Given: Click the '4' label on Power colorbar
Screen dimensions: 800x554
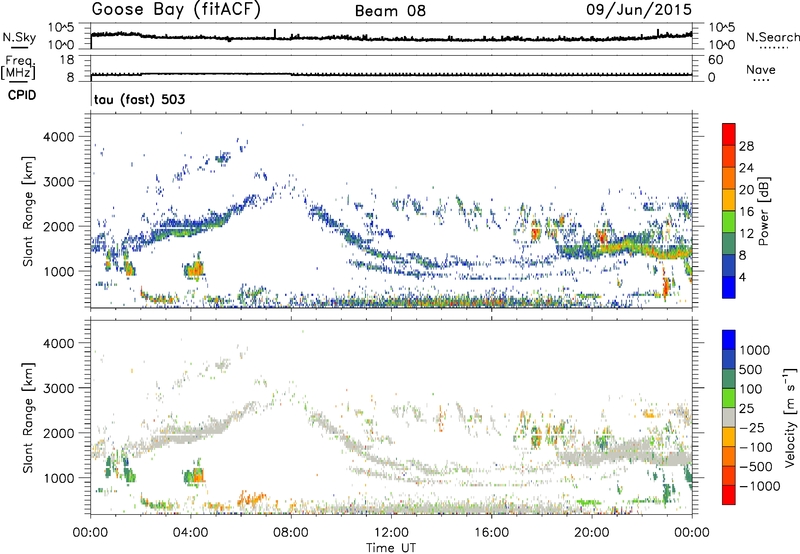Looking at the screenshot, I should [742, 277].
